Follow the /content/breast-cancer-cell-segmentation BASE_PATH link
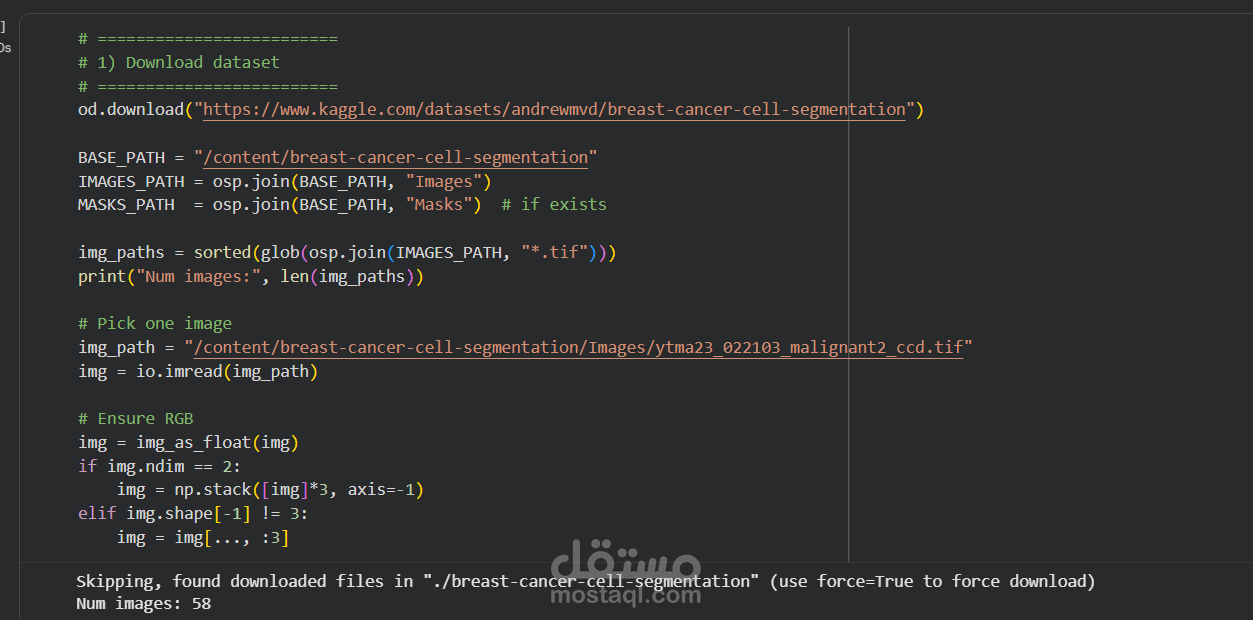Screen dimensions: 1253x620 [x=396, y=157]
